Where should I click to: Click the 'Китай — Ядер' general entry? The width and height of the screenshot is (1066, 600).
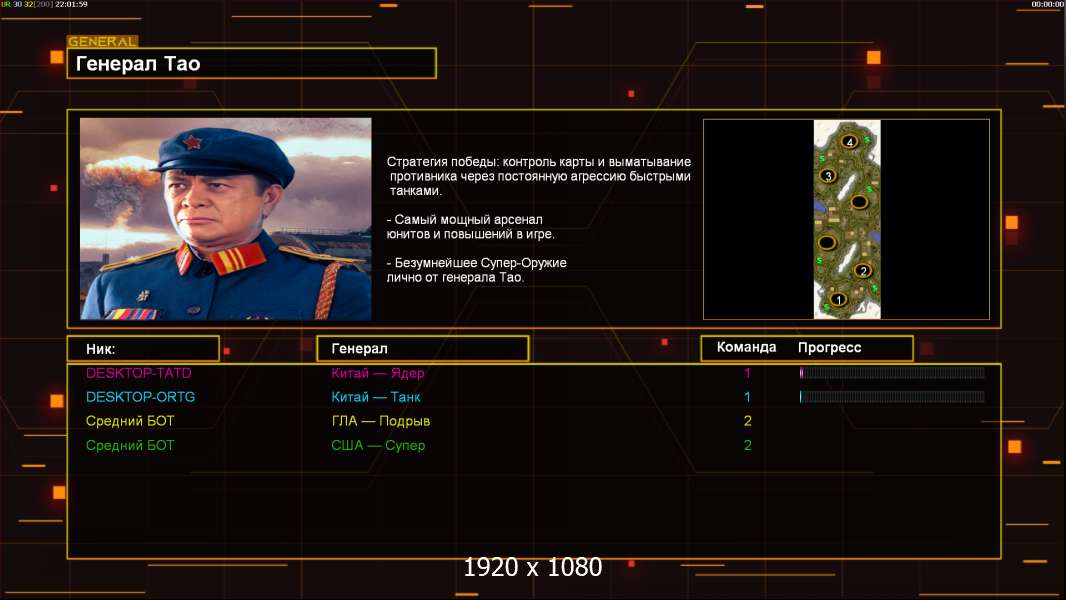[378, 372]
